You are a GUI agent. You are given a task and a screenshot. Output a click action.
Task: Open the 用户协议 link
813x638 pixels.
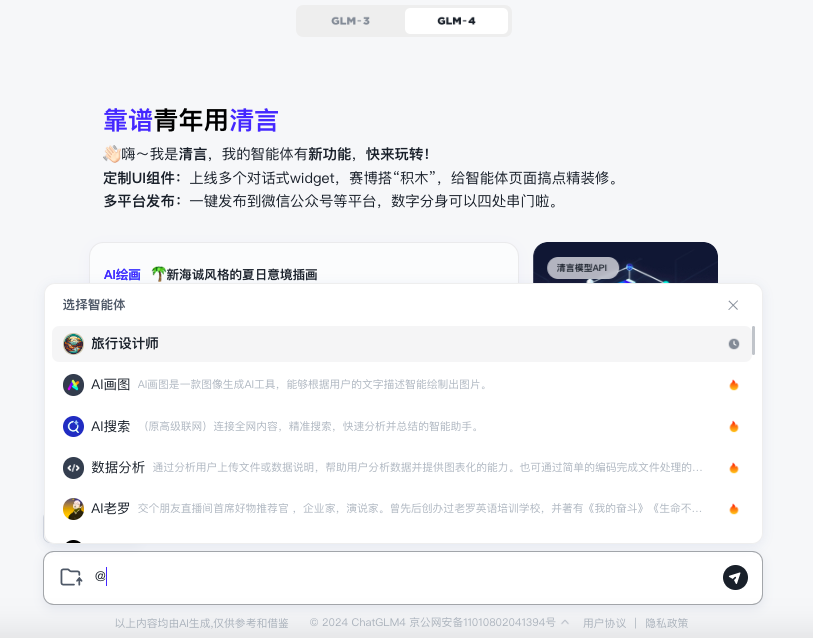(605, 623)
